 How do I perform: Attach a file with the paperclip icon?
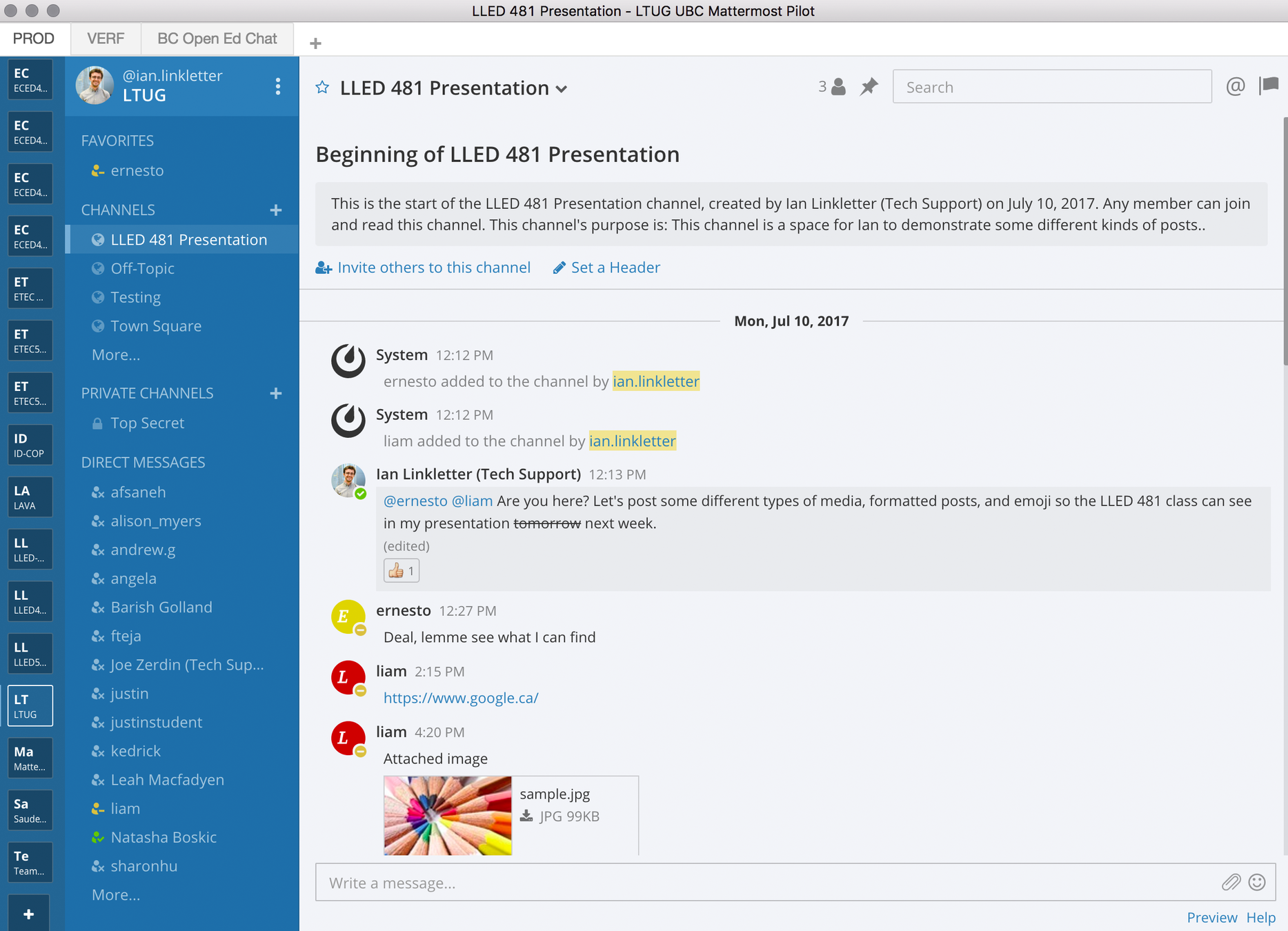(x=1231, y=882)
